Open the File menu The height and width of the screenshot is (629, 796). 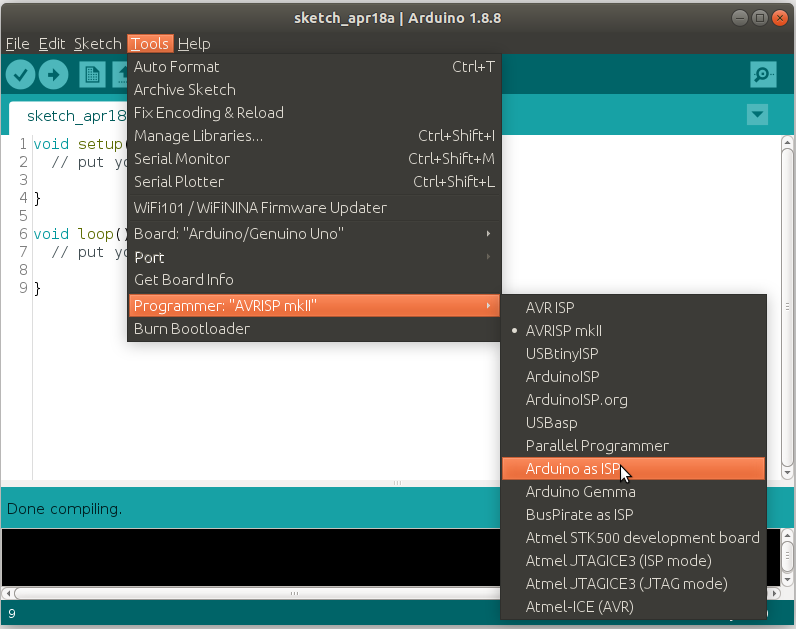click(17, 44)
